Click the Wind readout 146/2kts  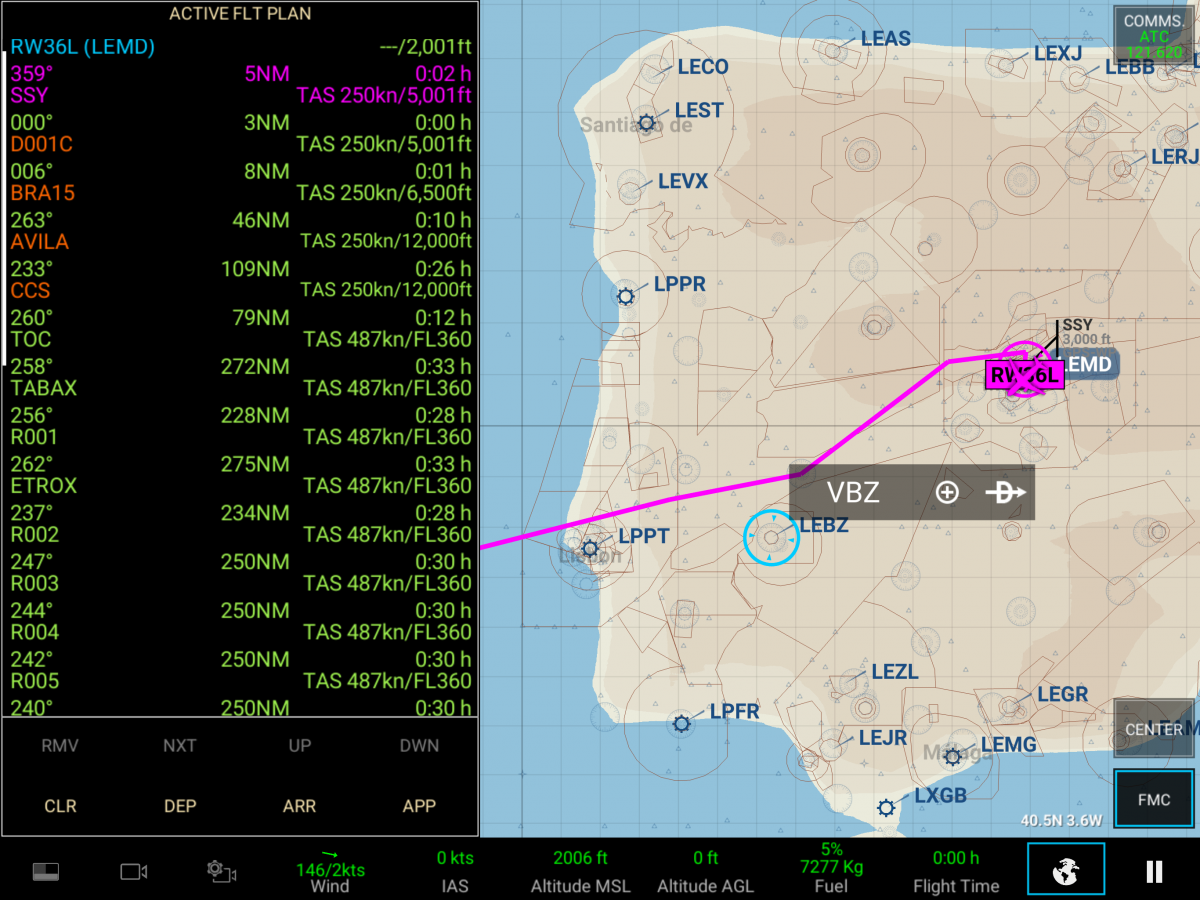tap(330, 871)
